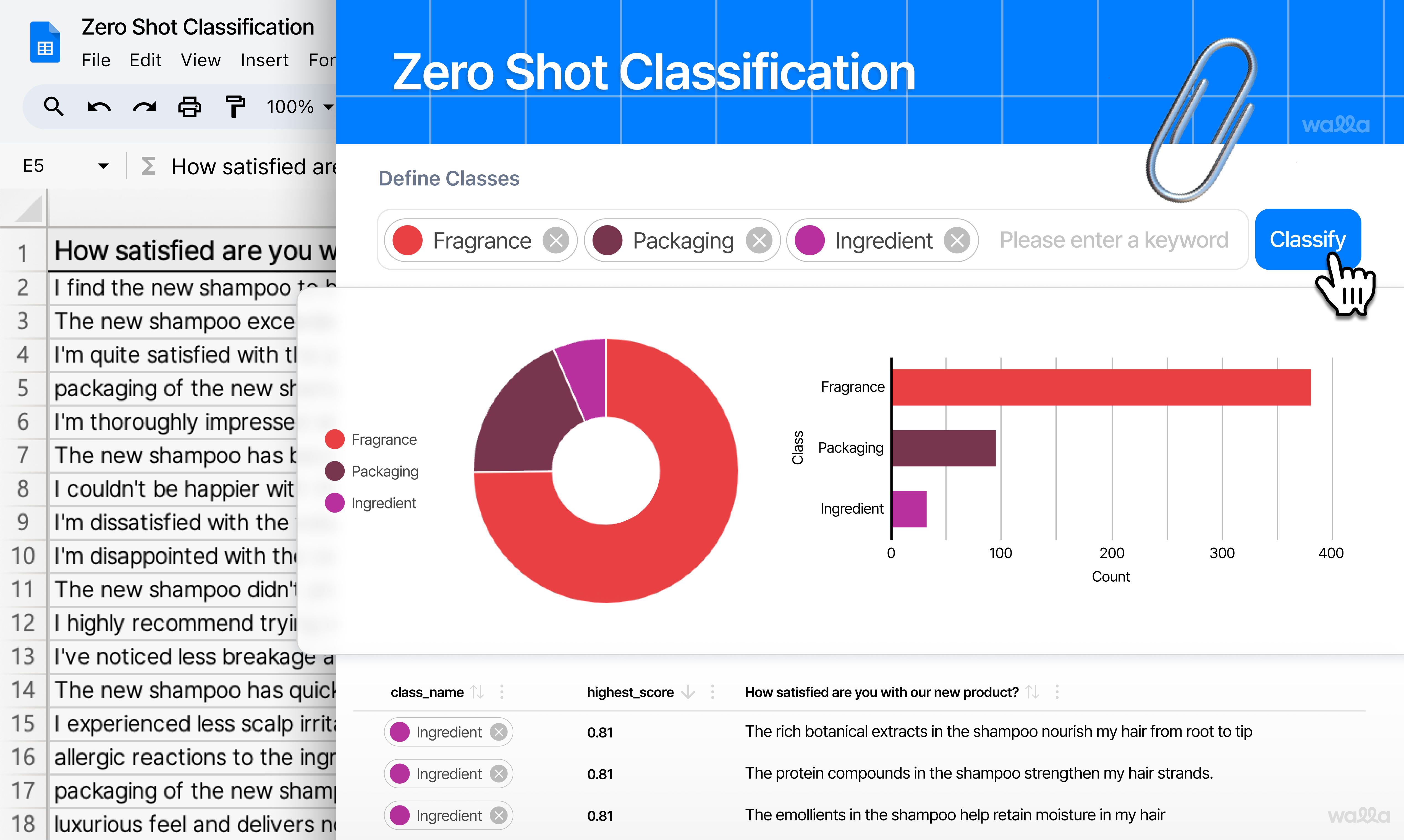
Task: Click the Classify button
Action: [1307, 240]
